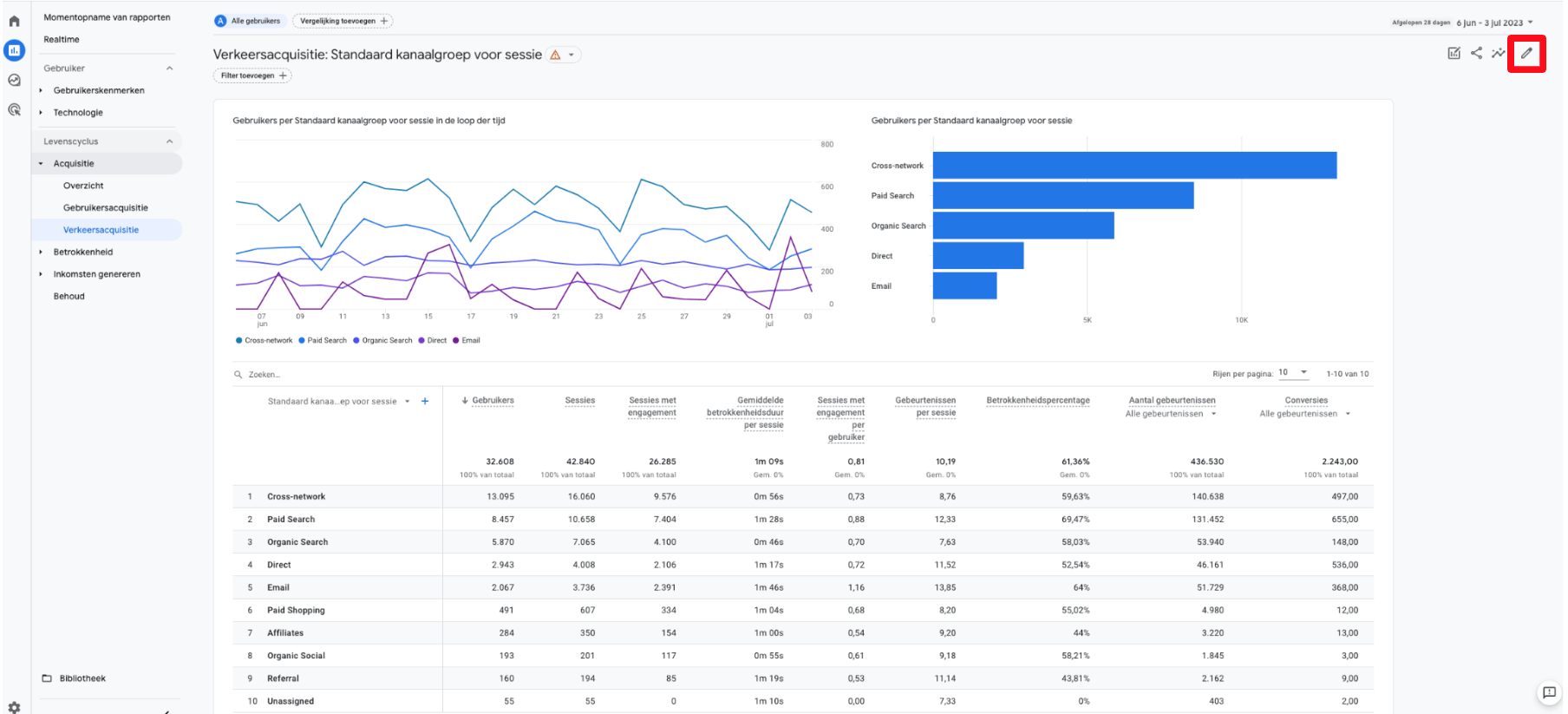
Task: Click Vergelijking toevoegen button
Action: point(343,21)
